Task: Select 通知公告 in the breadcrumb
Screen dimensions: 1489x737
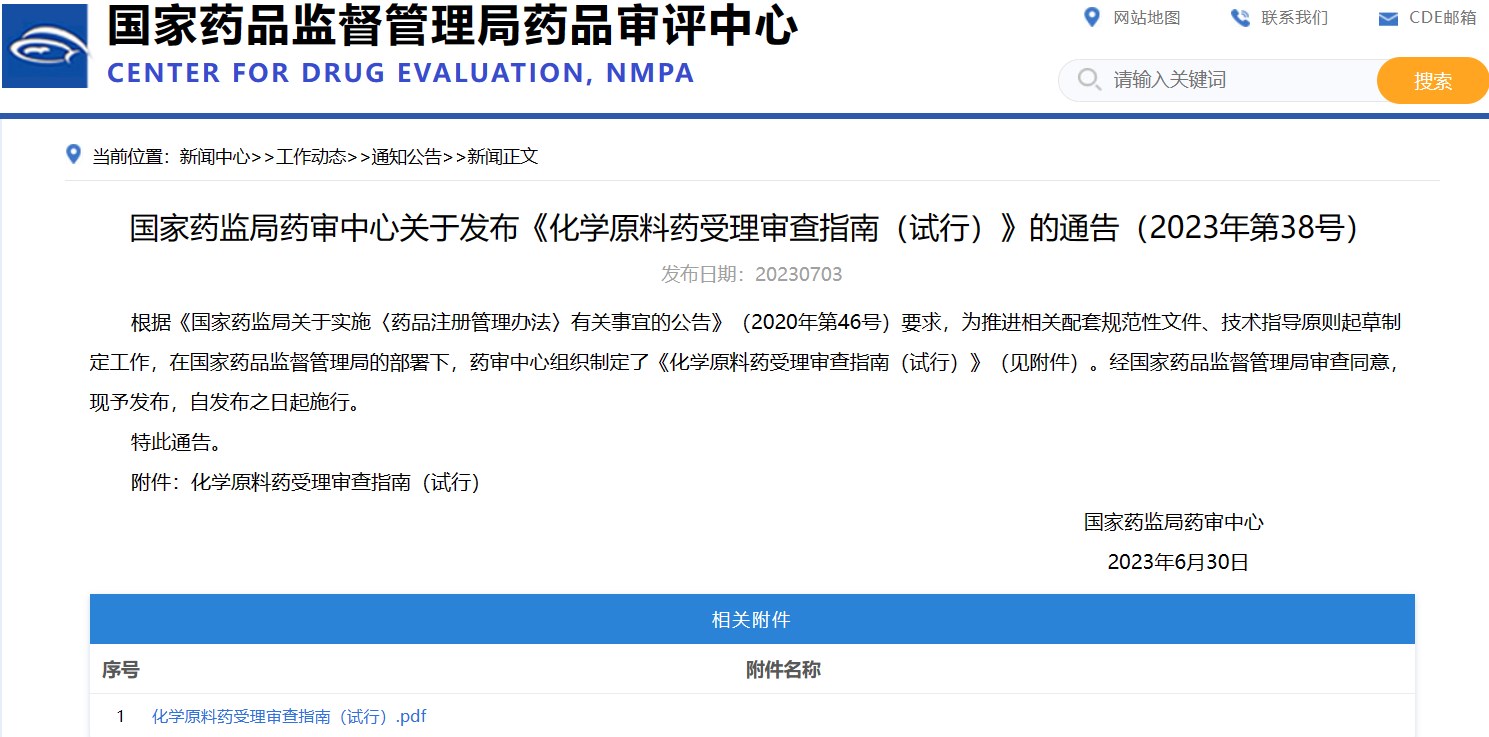Action: pos(407,156)
